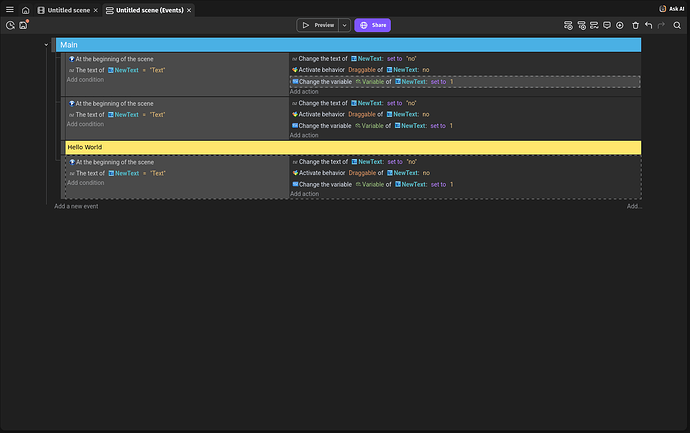Click the purple Share button
This screenshot has width=690, height=433.
point(372,25)
